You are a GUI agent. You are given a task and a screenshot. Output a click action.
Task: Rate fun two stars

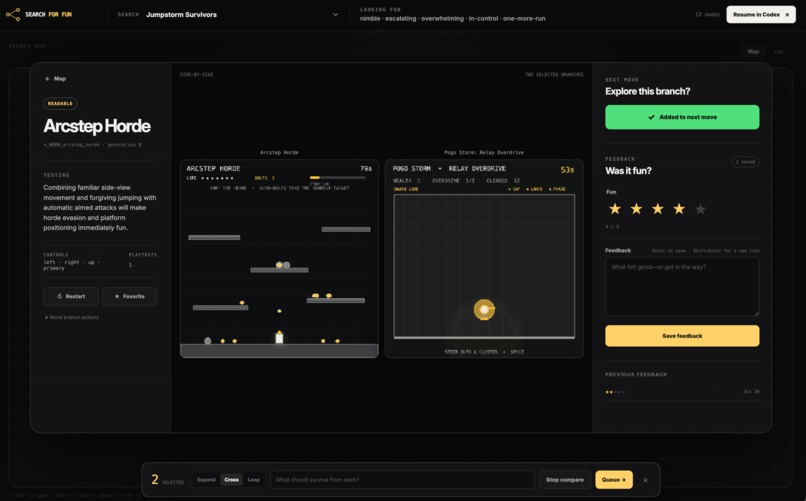pyautogui.click(x=636, y=209)
